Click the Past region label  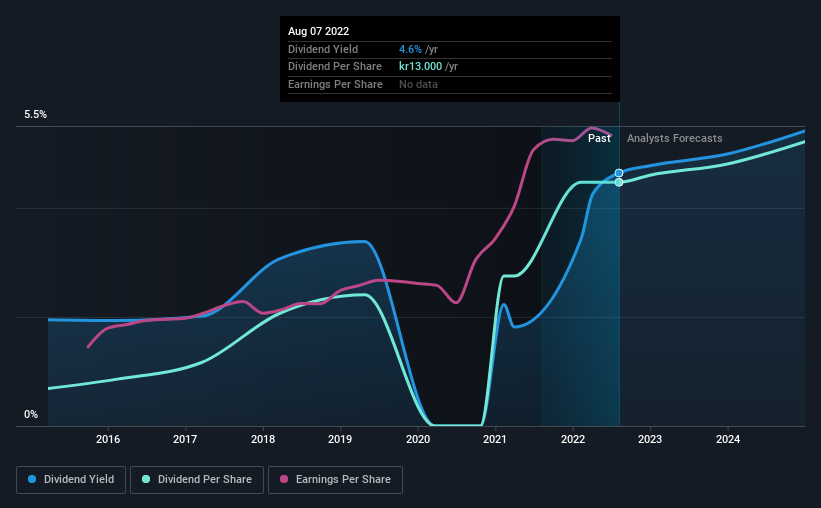[x=599, y=138]
